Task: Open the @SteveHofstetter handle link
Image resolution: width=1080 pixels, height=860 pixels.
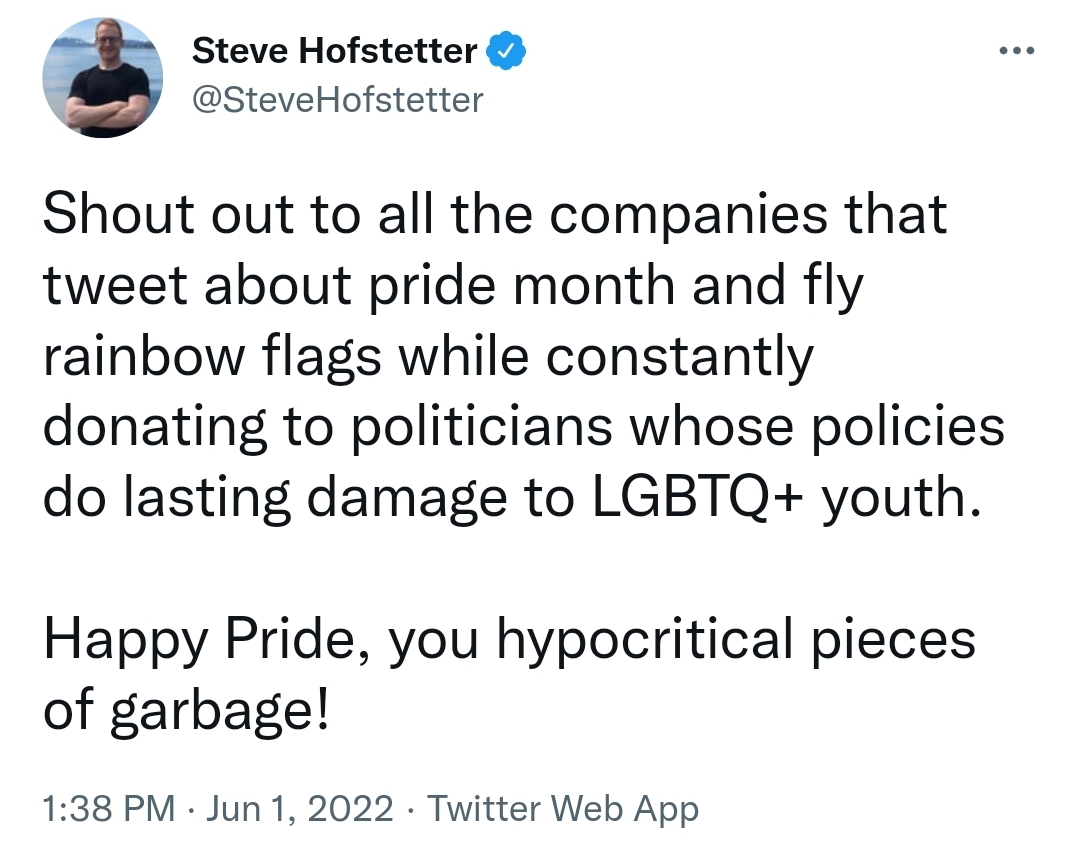Action: pyautogui.click(x=338, y=101)
